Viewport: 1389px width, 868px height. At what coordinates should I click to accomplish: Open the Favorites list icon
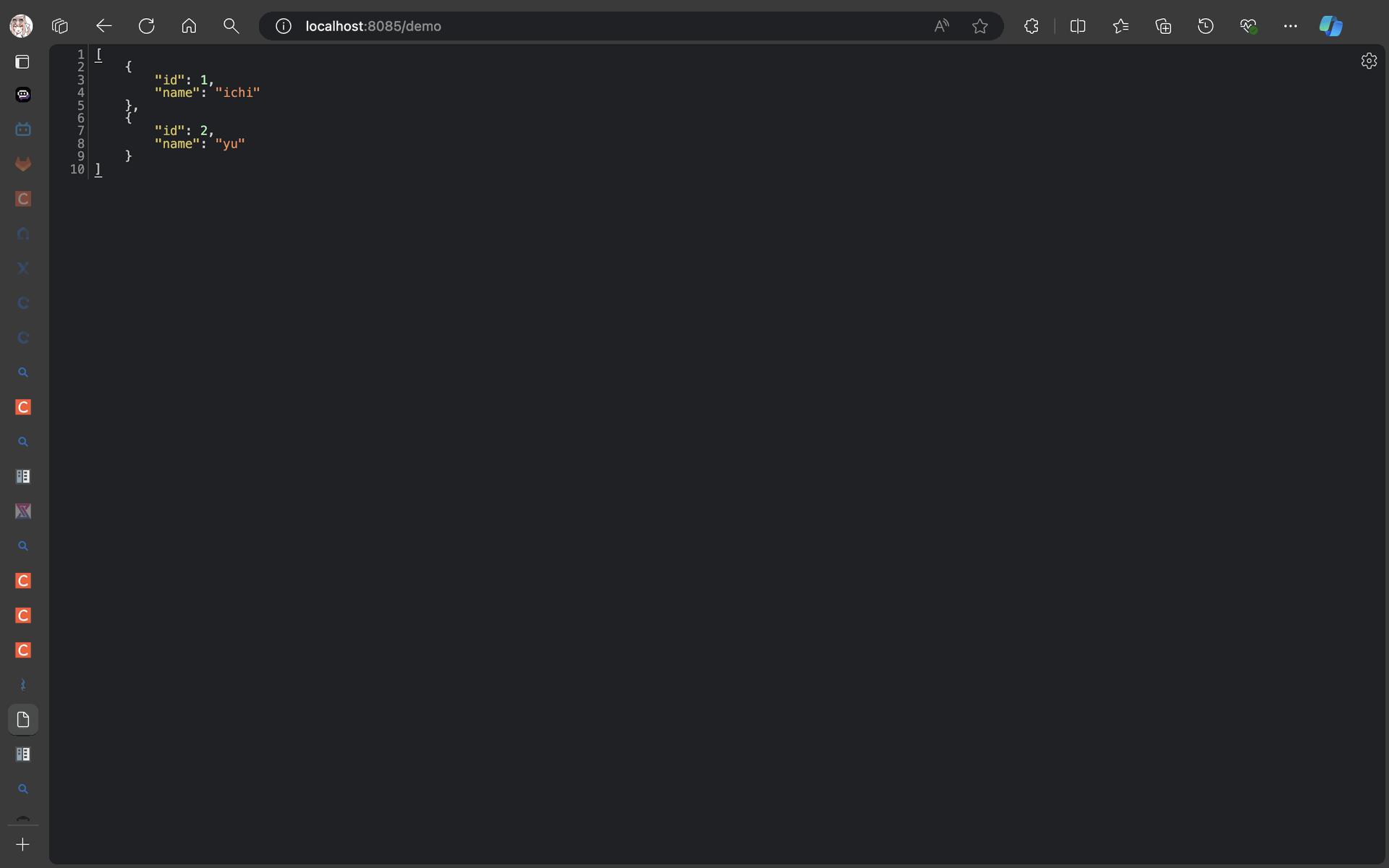click(1121, 26)
